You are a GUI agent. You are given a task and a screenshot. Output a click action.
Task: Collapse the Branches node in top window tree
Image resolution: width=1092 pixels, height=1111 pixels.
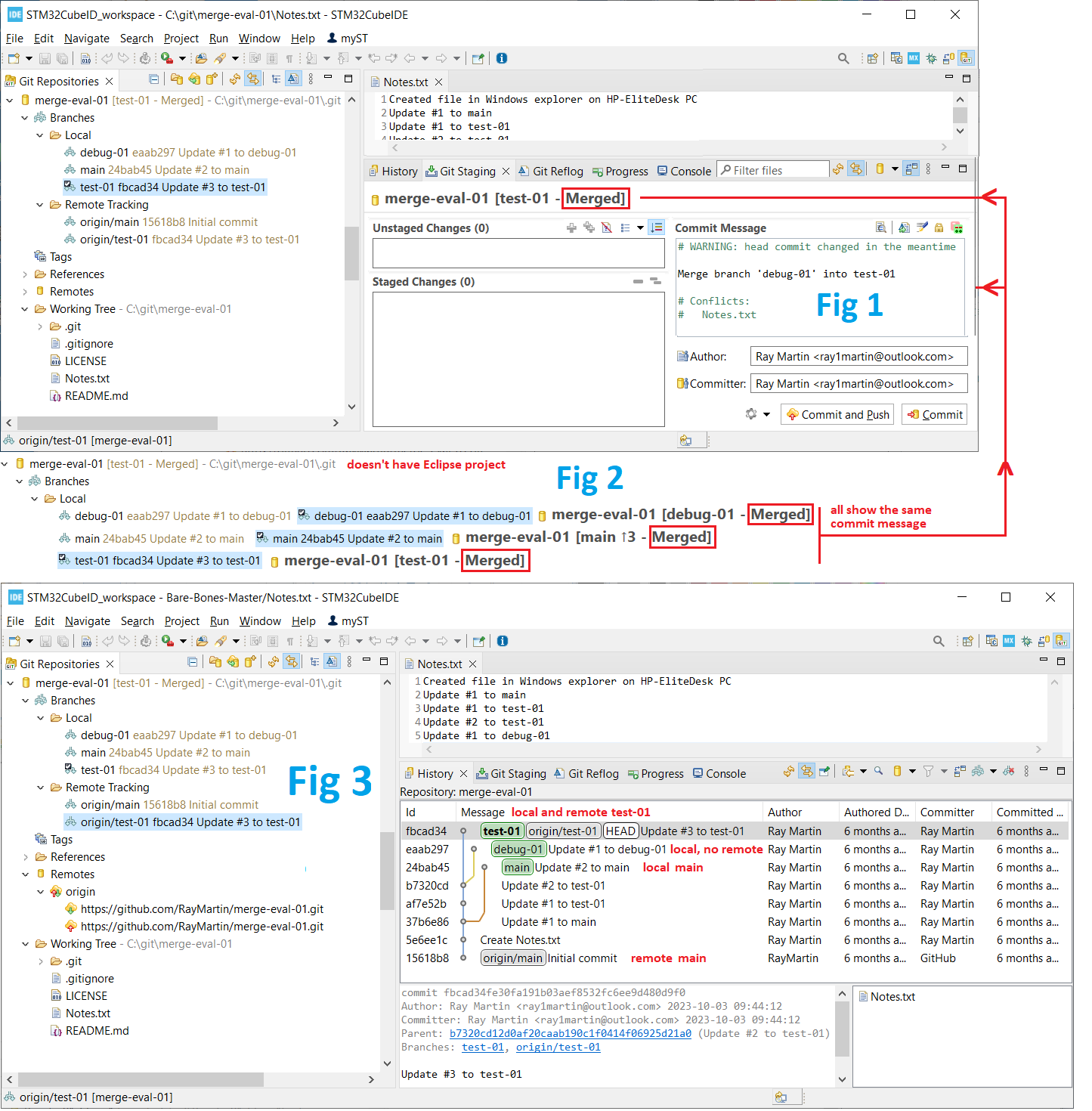click(25, 118)
